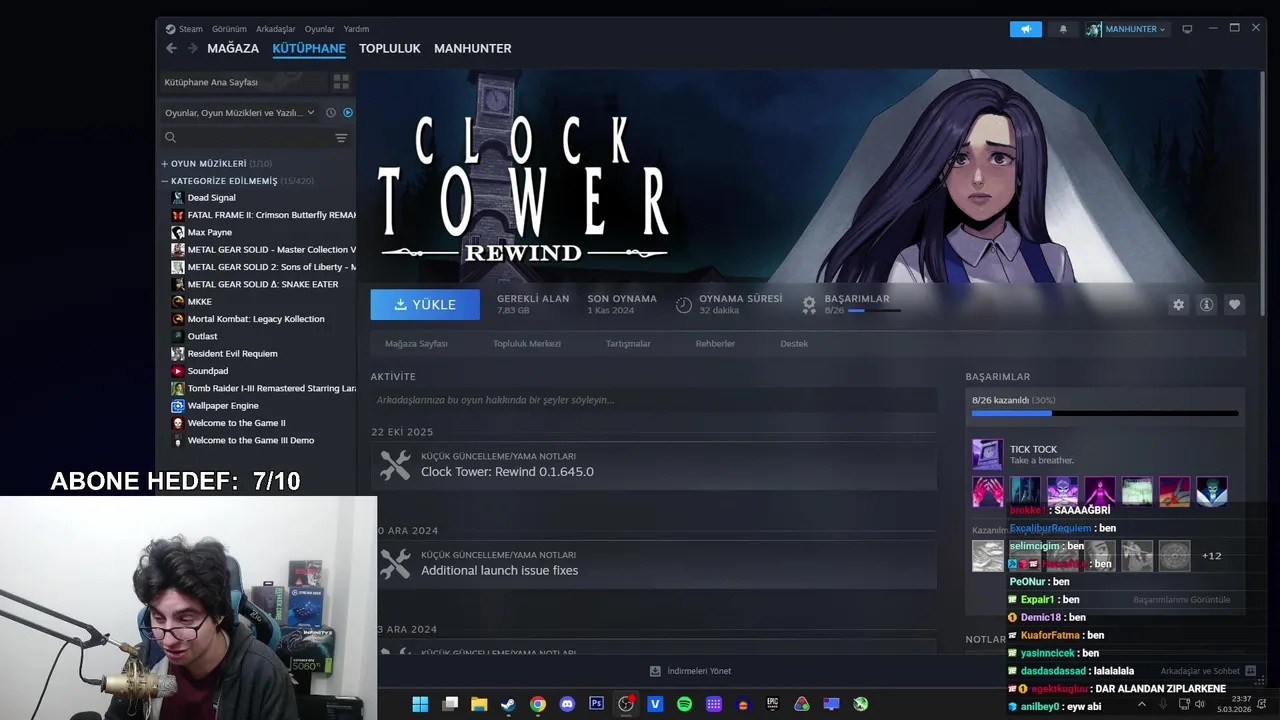Open game settings gear icon
Image resolution: width=1280 pixels, height=720 pixels.
point(1178,305)
